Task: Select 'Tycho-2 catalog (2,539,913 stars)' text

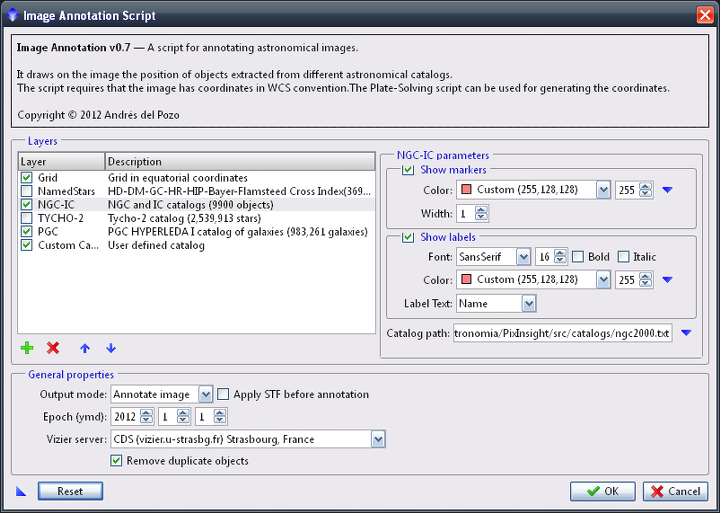Action: tap(184, 218)
